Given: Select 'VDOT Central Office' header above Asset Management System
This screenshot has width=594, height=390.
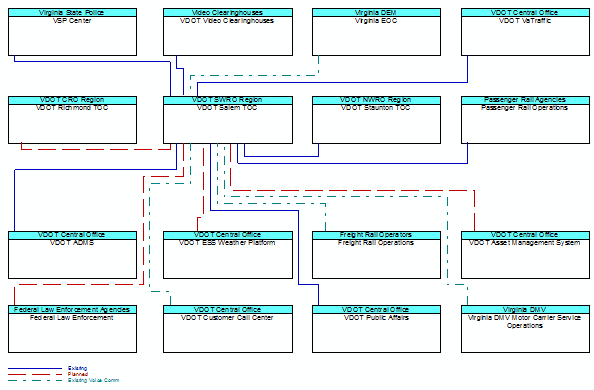Looking at the screenshot, I should point(525,235).
